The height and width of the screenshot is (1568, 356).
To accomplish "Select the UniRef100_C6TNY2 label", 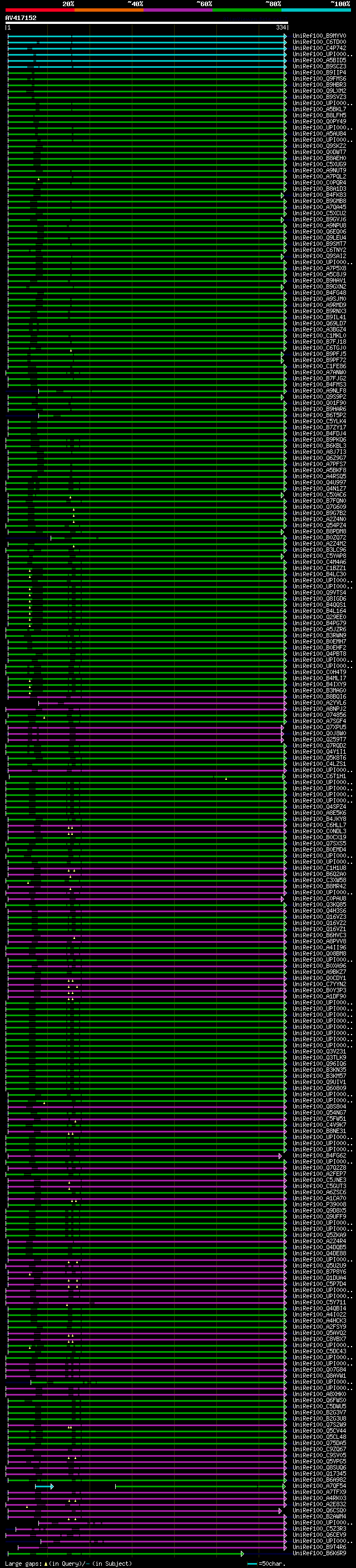I will point(319,250).
